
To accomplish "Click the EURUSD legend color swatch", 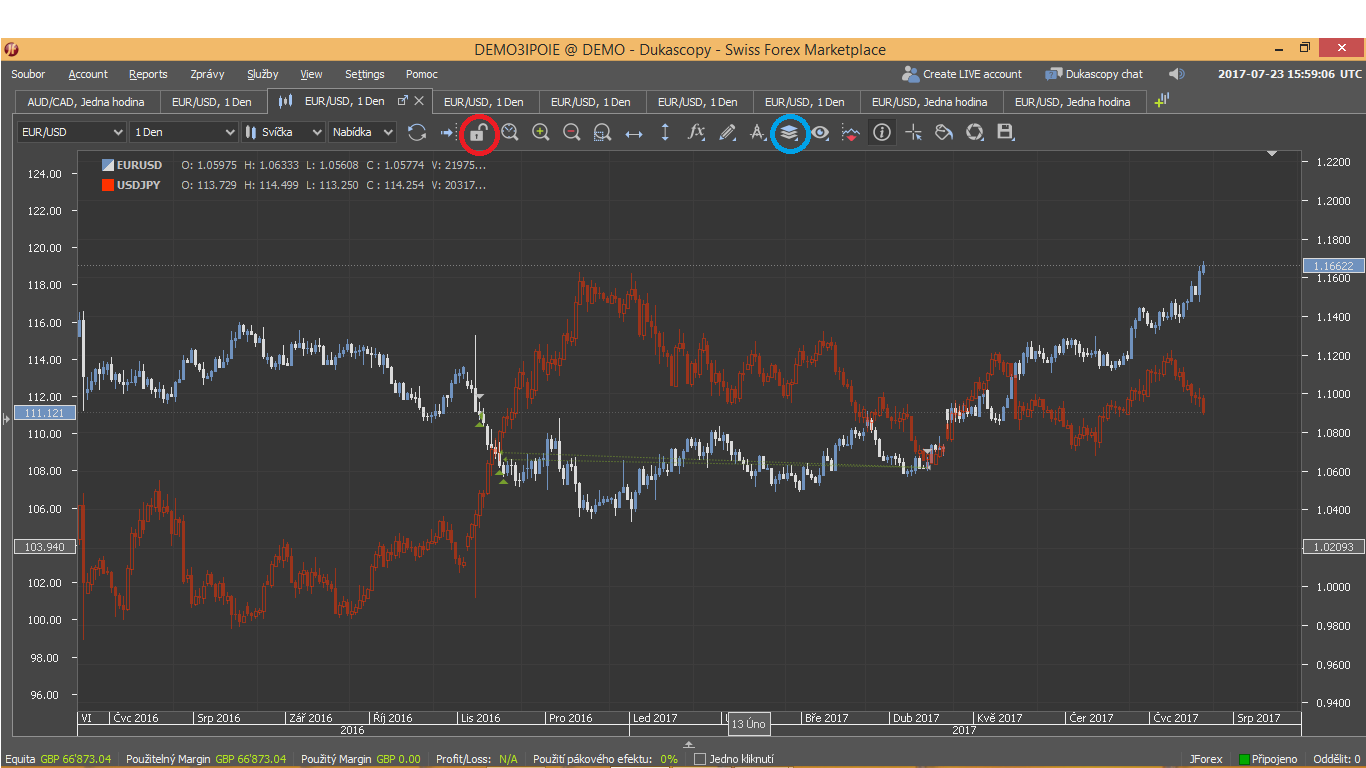I will point(108,165).
